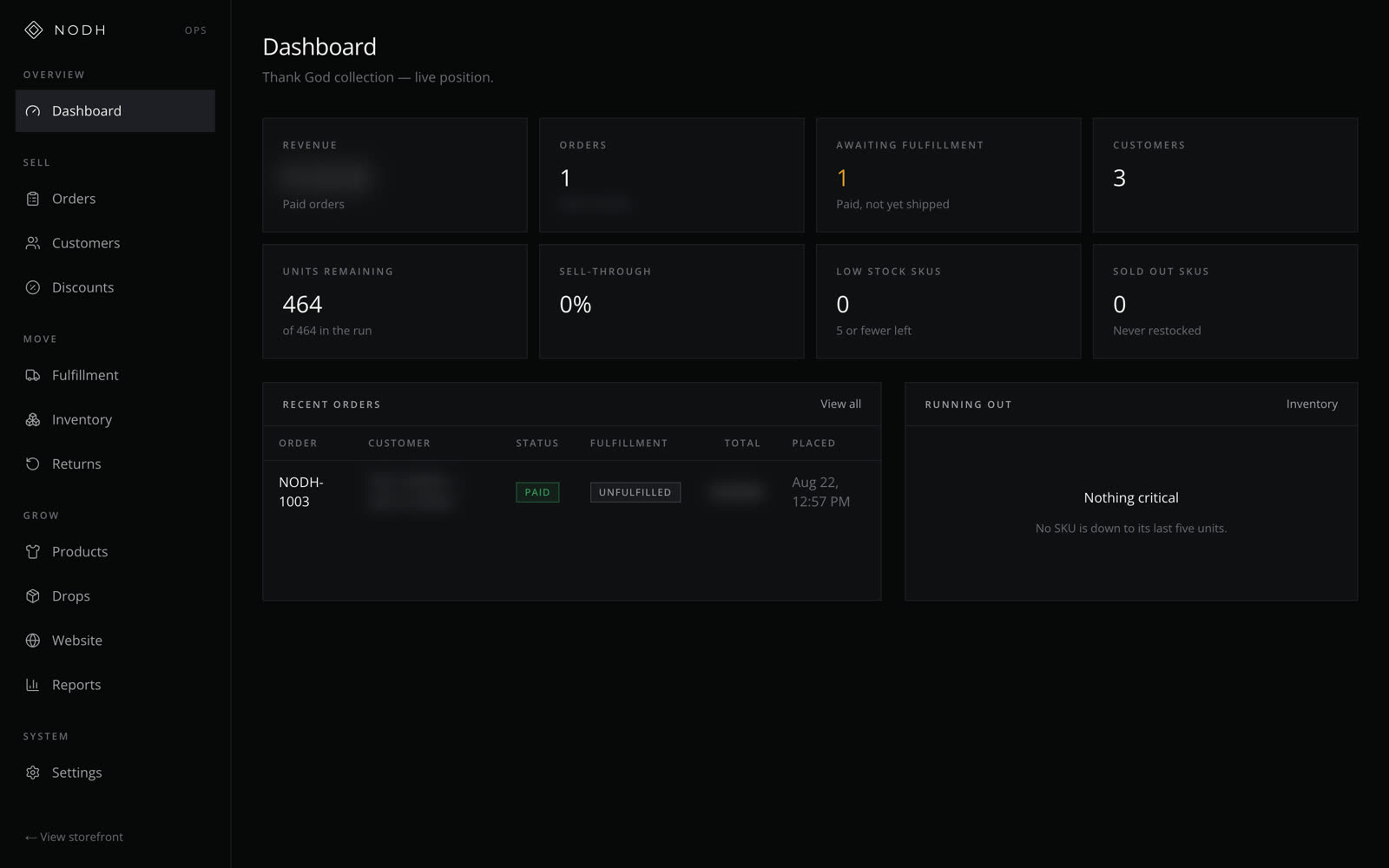Open the Orders page from sidebar
Screen dimensions: 1389x868
(115, 199)
